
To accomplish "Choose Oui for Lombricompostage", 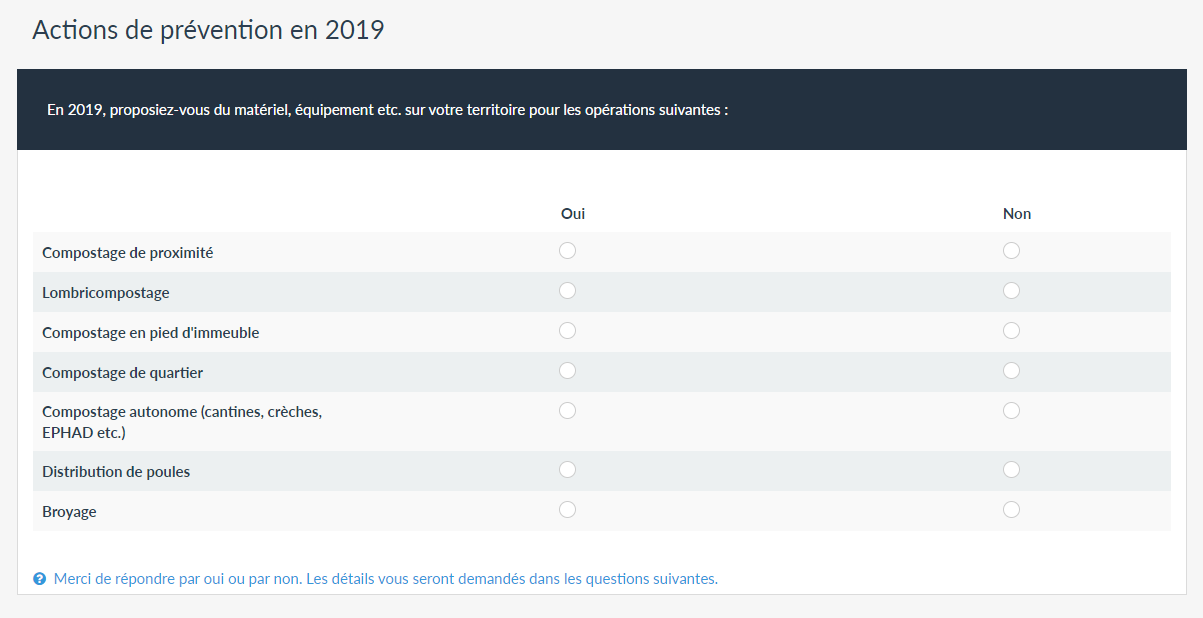I will 567,290.
